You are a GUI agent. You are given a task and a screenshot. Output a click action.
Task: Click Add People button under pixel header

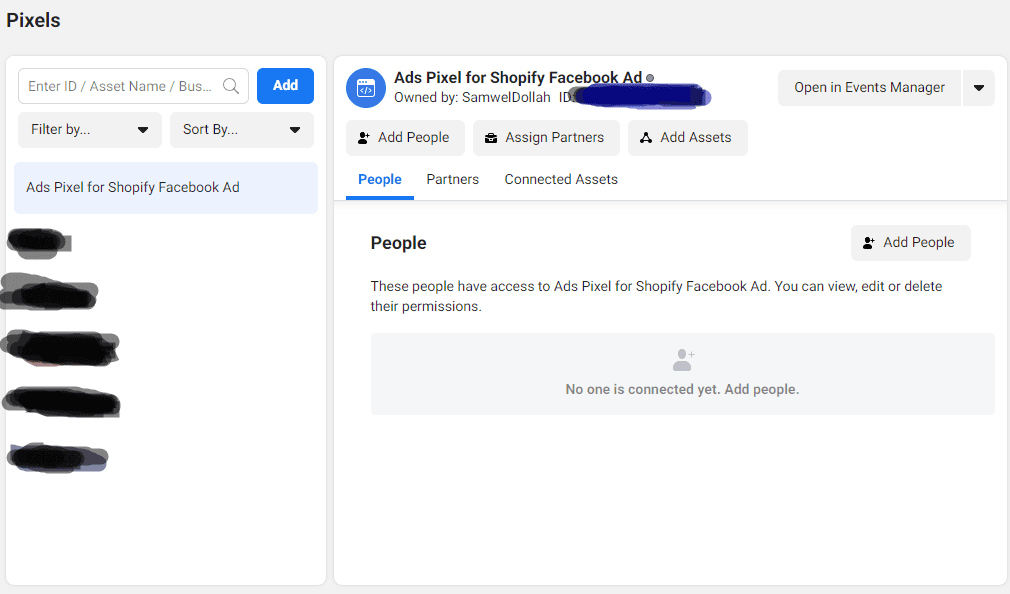tap(405, 138)
